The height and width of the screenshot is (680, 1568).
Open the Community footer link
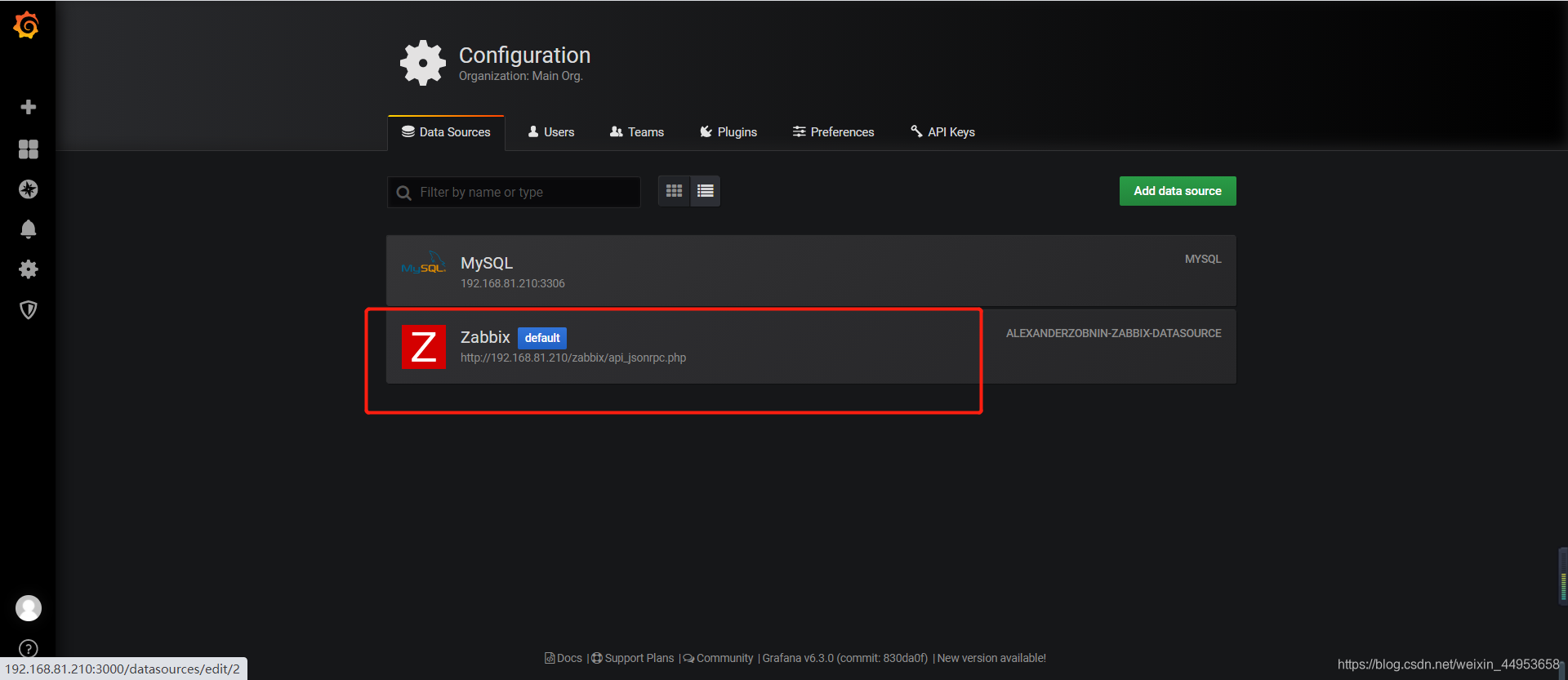(718, 658)
